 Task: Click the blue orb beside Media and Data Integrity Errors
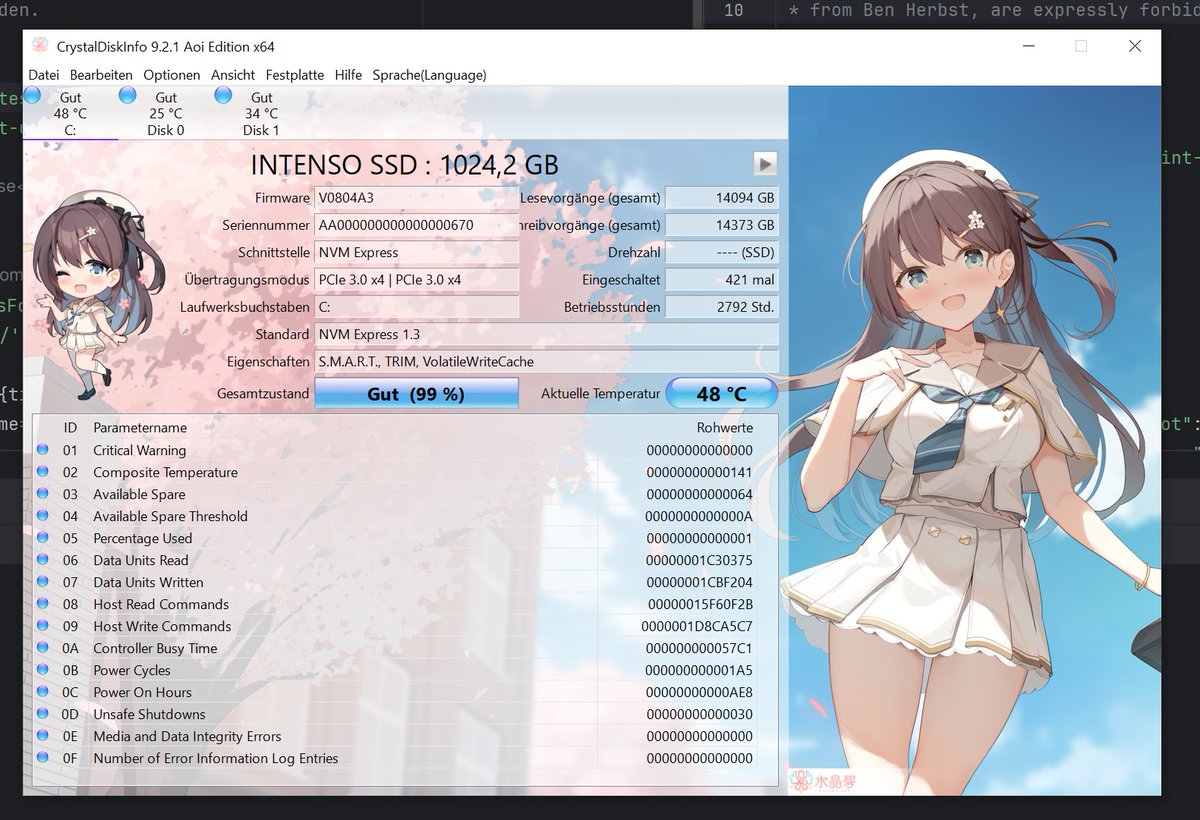tap(43, 736)
